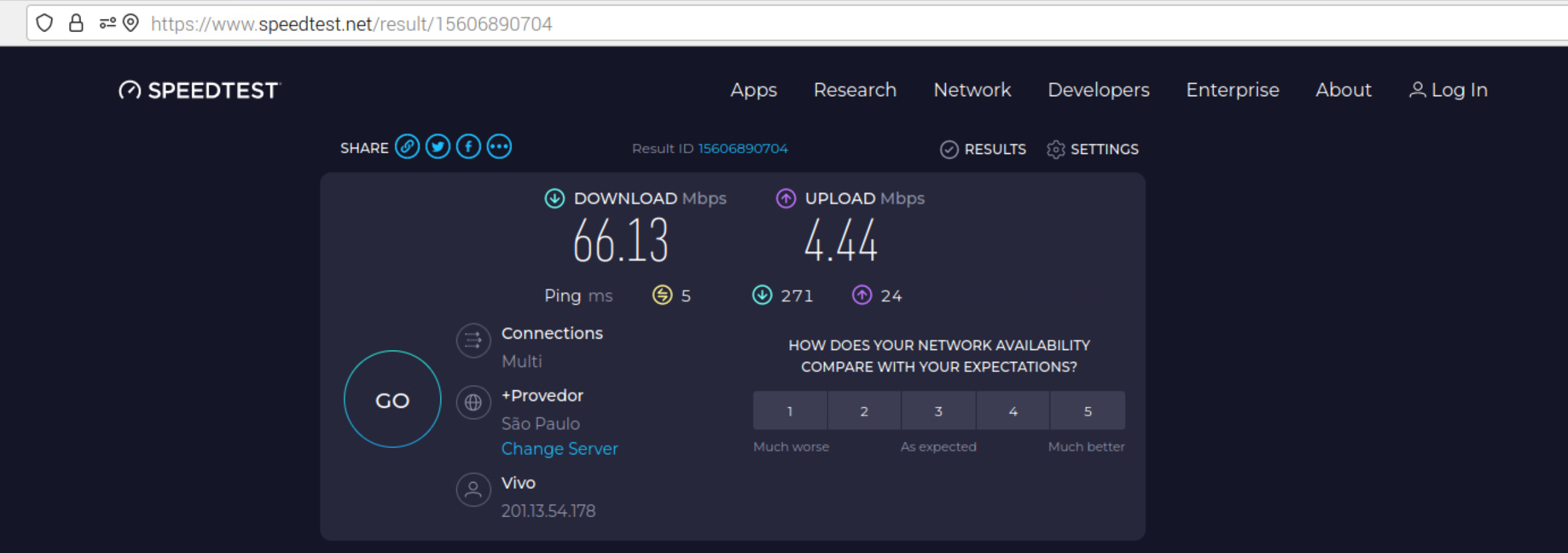Click the Much better label
1568x553 pixels.
[x=1087, y=447]
